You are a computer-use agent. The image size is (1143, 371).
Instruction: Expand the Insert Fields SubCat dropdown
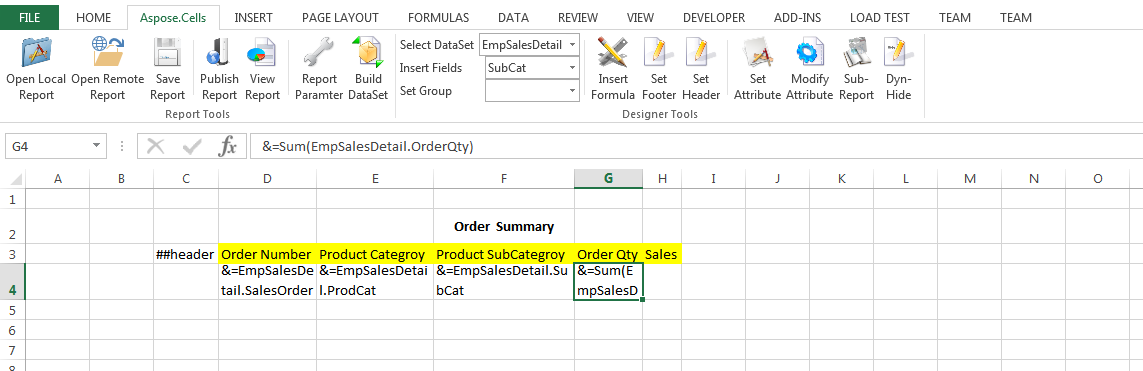pos(572,68)
